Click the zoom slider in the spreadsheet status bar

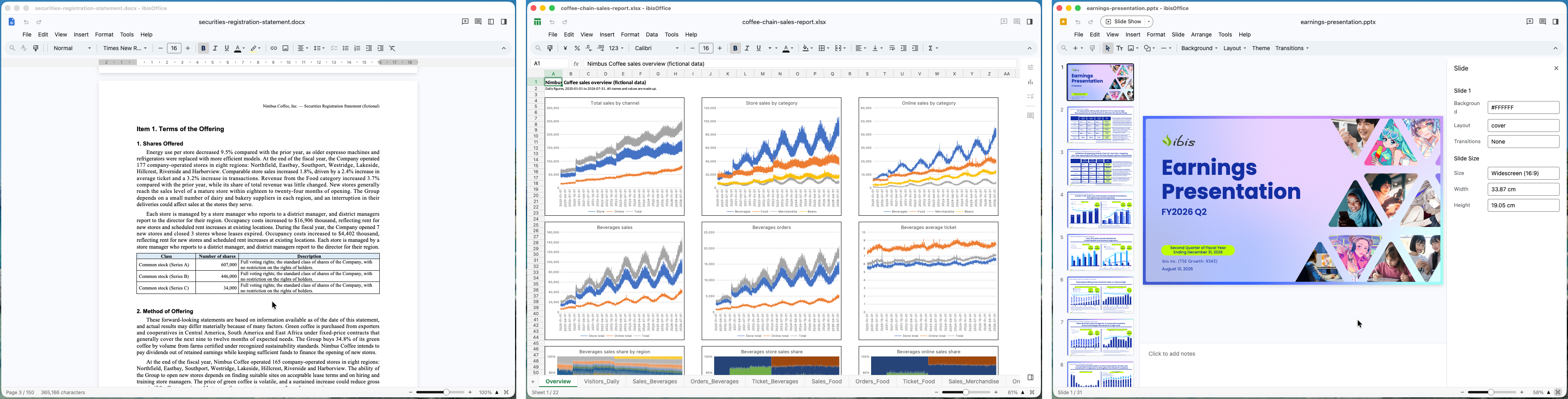coord(966,393)
